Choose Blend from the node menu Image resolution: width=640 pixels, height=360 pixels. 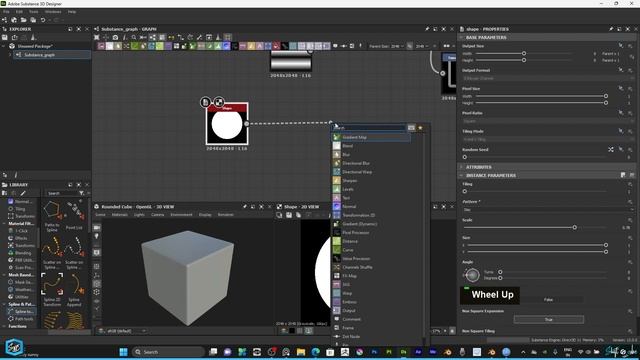[x=371, y=146]
